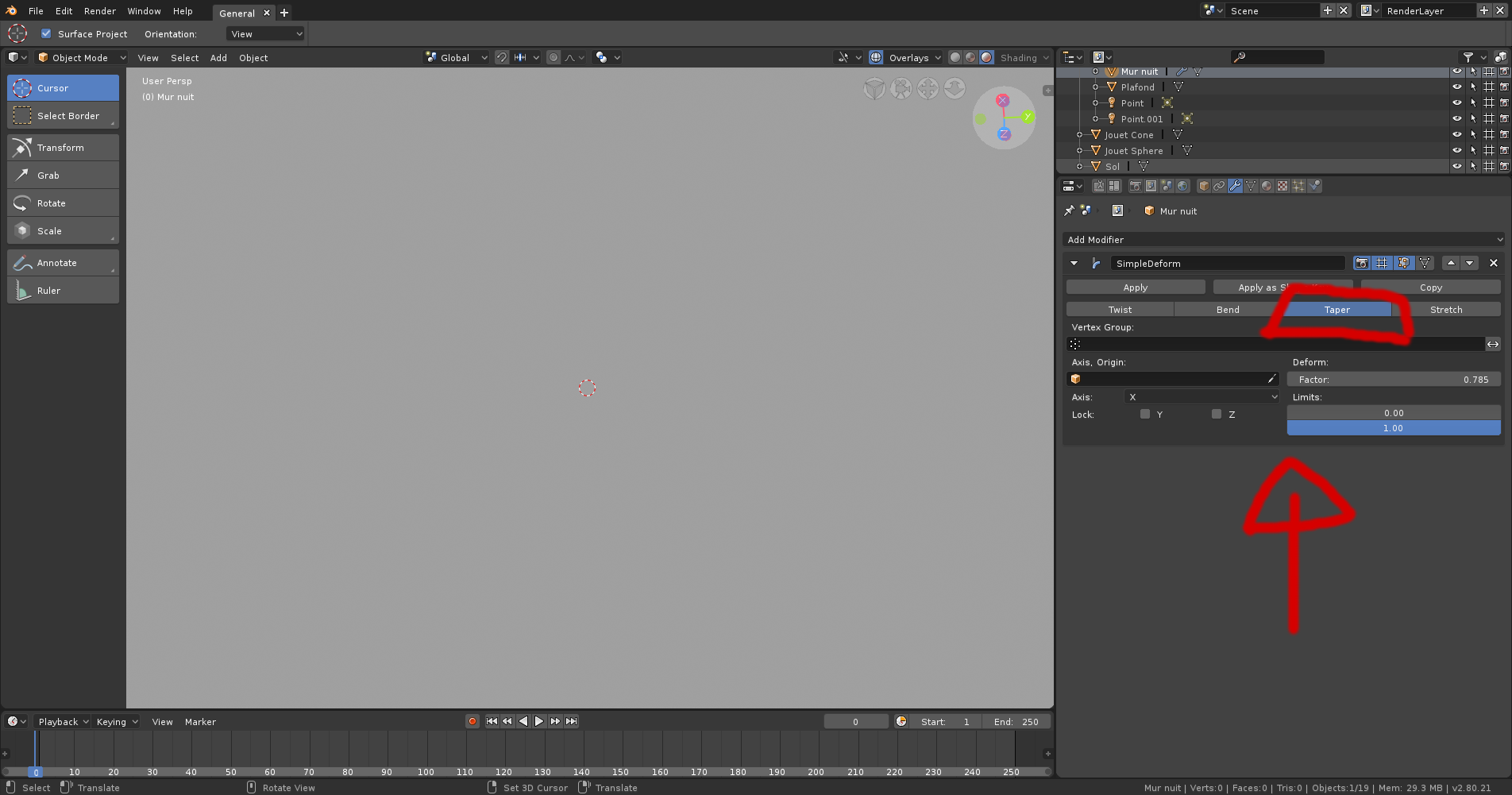Toggle SimpleDeform render visibility camera button
Screen dimensions: 1512x795
click(x=1362, y=263)
